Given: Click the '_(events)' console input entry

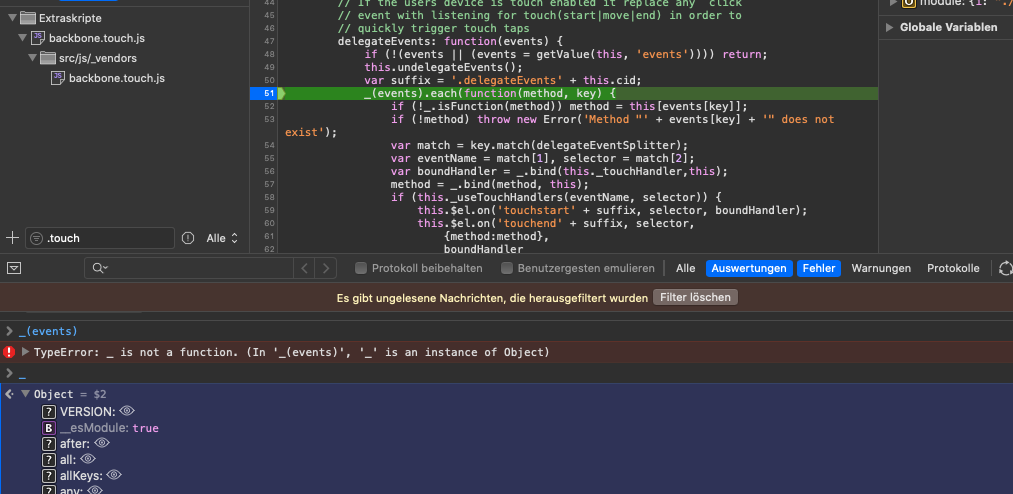Looking at the screenshot, I should [48, 331].
